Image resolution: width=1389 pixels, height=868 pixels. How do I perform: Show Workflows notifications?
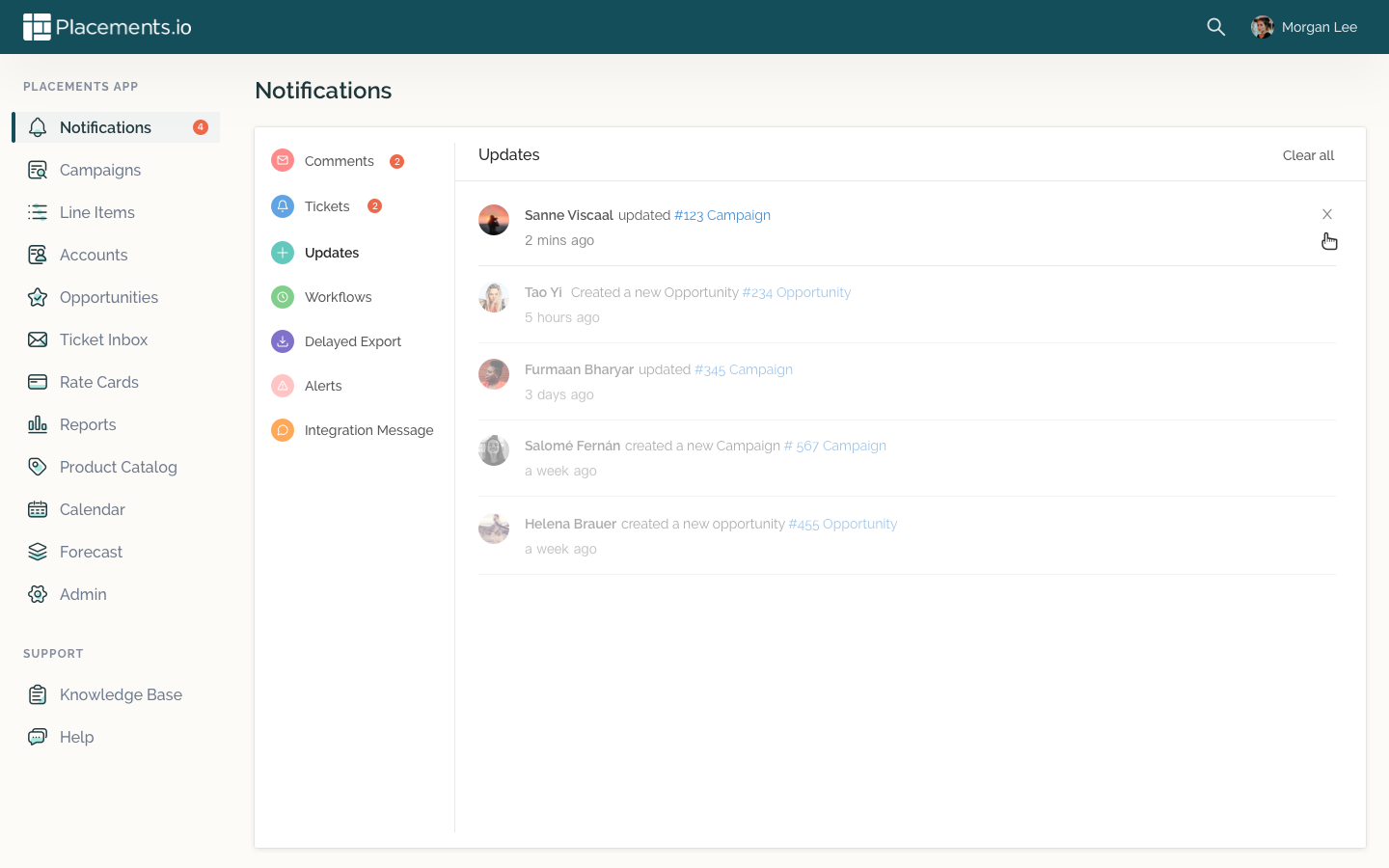coord(338,297)
